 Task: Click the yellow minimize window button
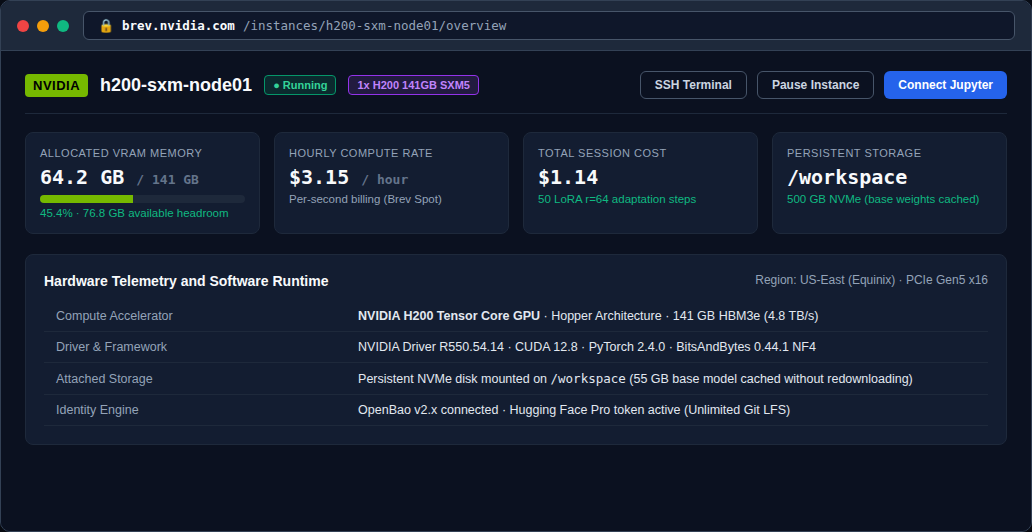click(43, 26)
